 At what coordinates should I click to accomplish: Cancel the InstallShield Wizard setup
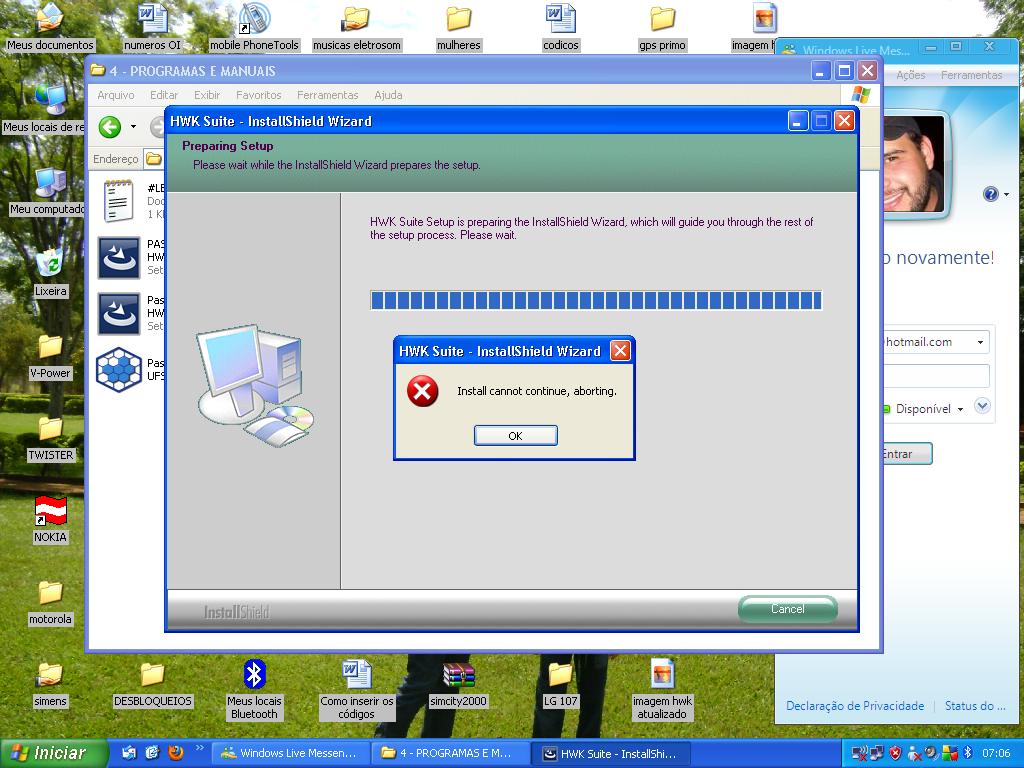click(788, 609)
